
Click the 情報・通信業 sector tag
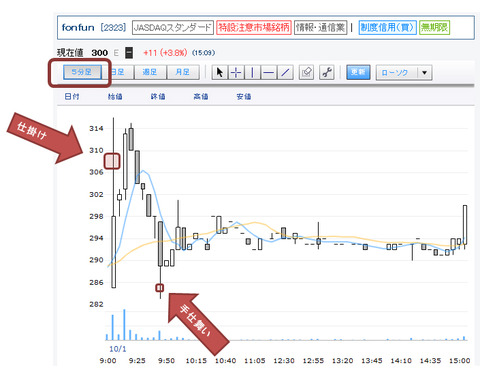pyautogui.click(x=321, y=27)
